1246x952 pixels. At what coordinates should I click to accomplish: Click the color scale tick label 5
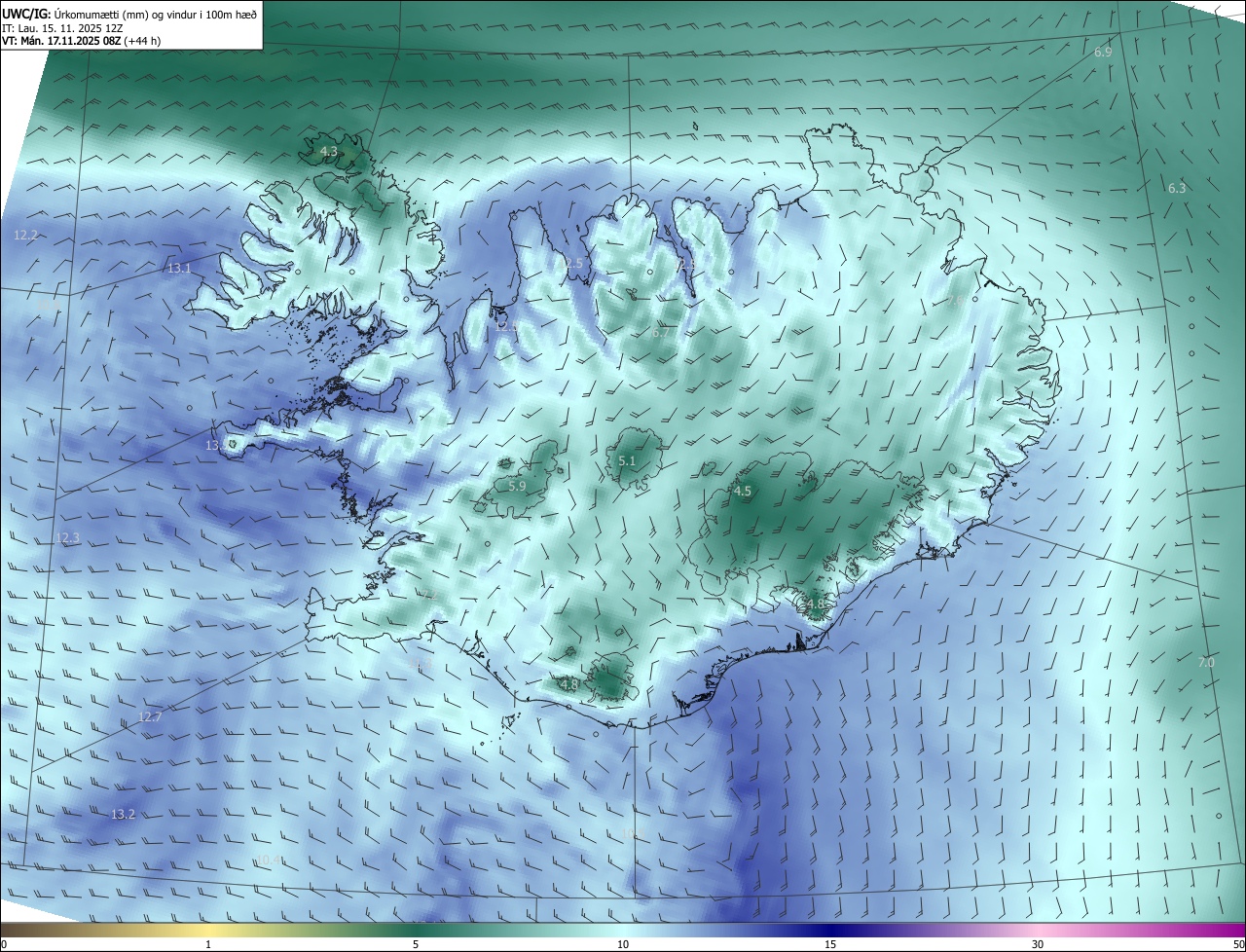tap(416, 944)
